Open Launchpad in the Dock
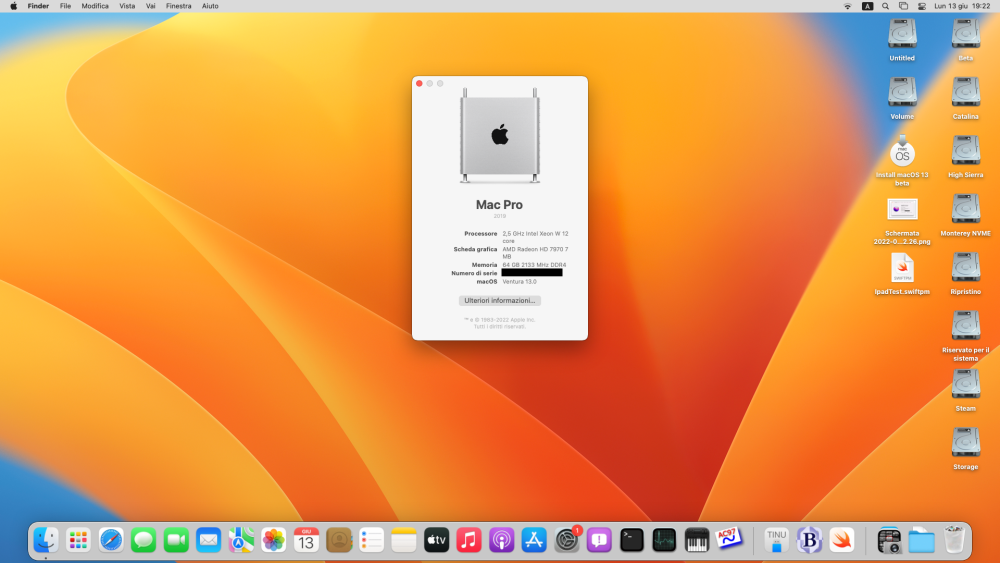 (78, 541)
